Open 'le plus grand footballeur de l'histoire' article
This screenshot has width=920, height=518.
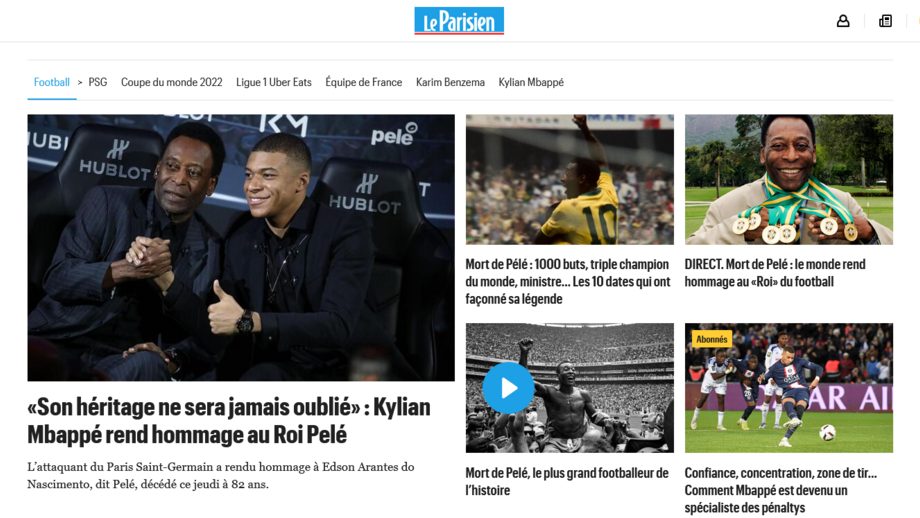pyautogui.click(x=567, y=482)
